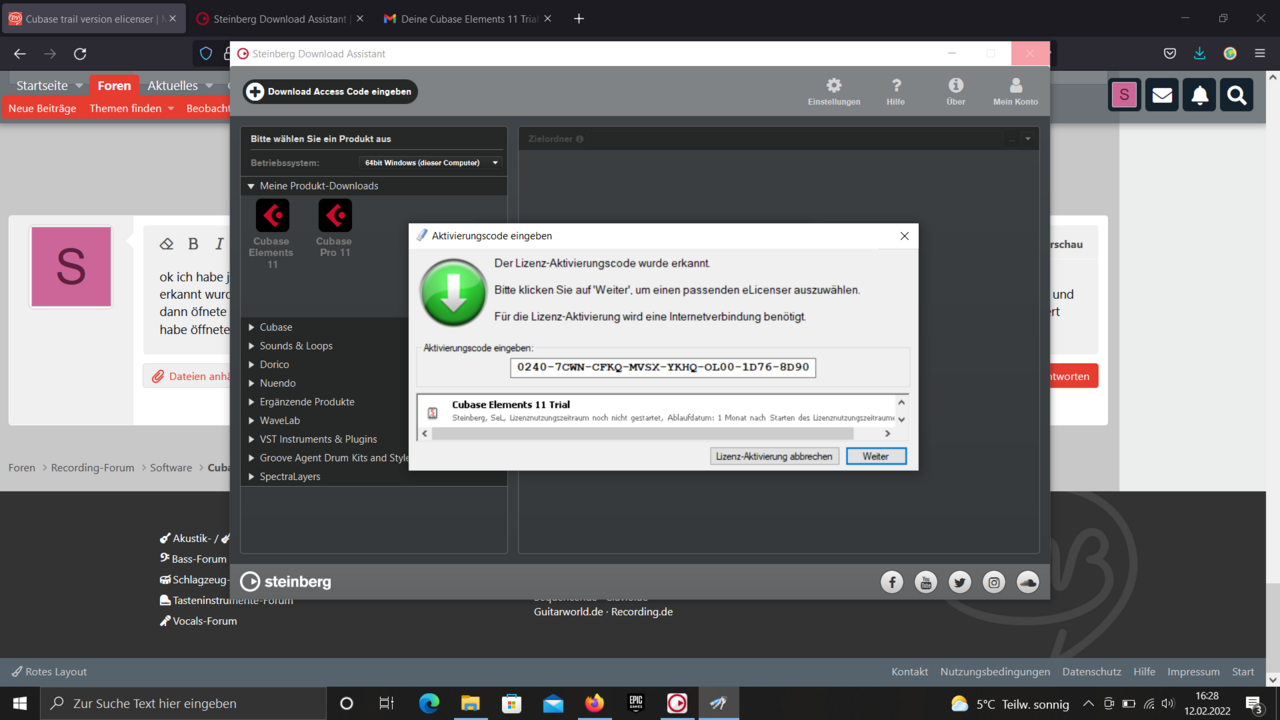Viewport: 1280px width, 720px height.
Task: Open Software breadcrumb link
Action: (x=171, y=468)
